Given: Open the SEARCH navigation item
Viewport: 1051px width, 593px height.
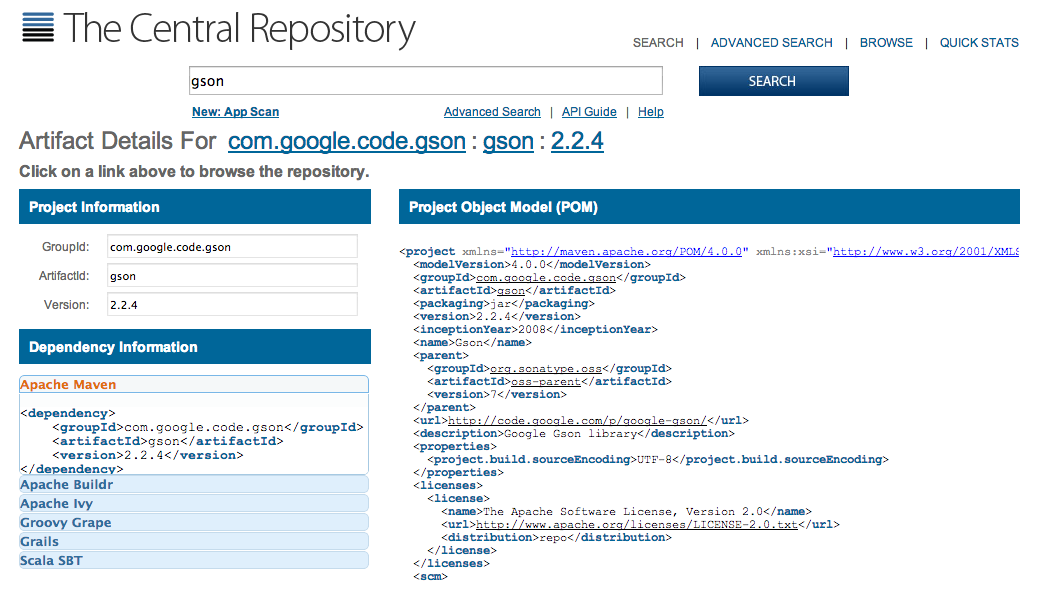Looking at the screenshot, I should point(658,43).
